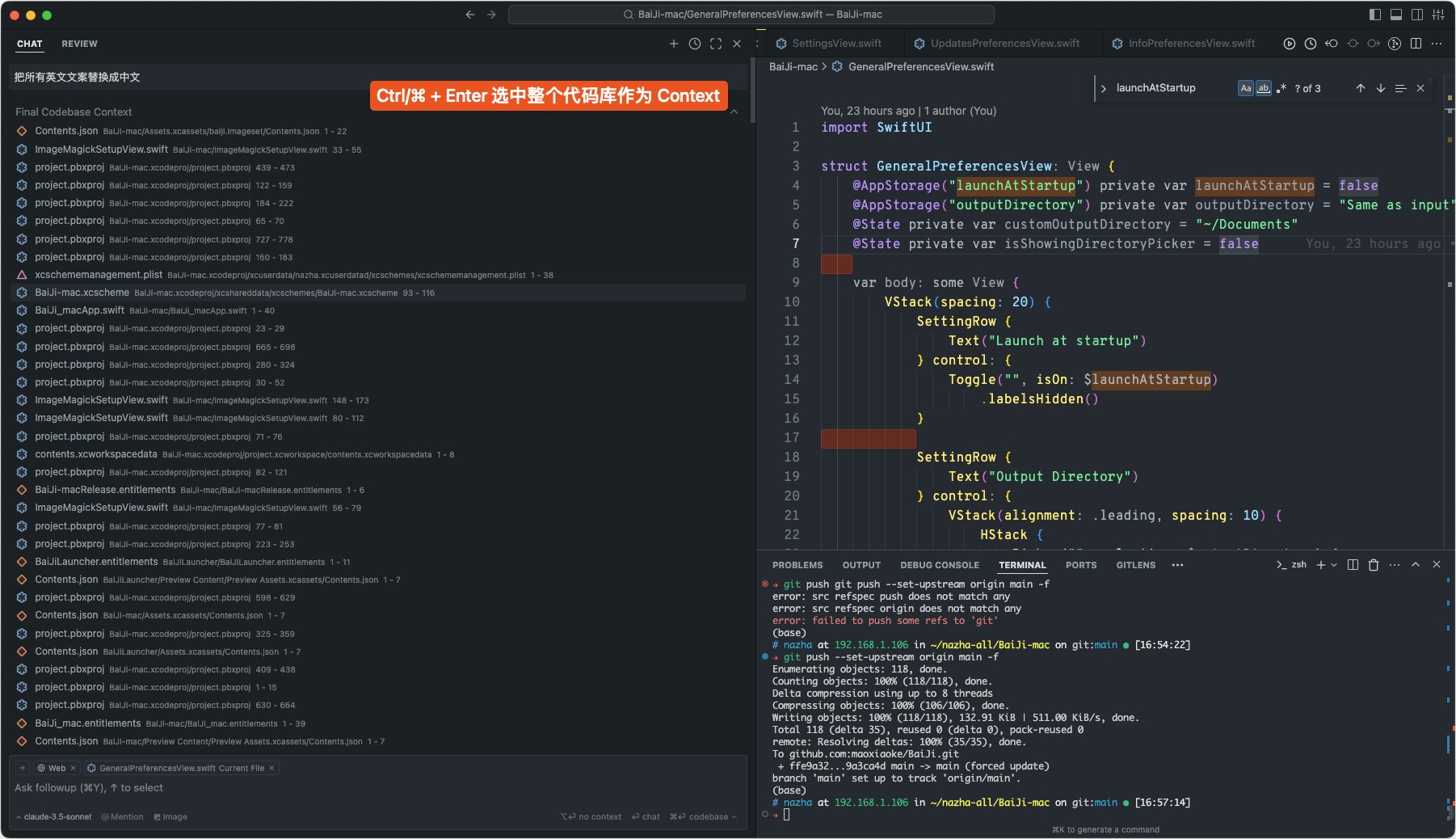Viewport: 1456px width, 839px height.
Task: Toggle primary sidebar layout icon in the title bar
Action: [1375, 15]
